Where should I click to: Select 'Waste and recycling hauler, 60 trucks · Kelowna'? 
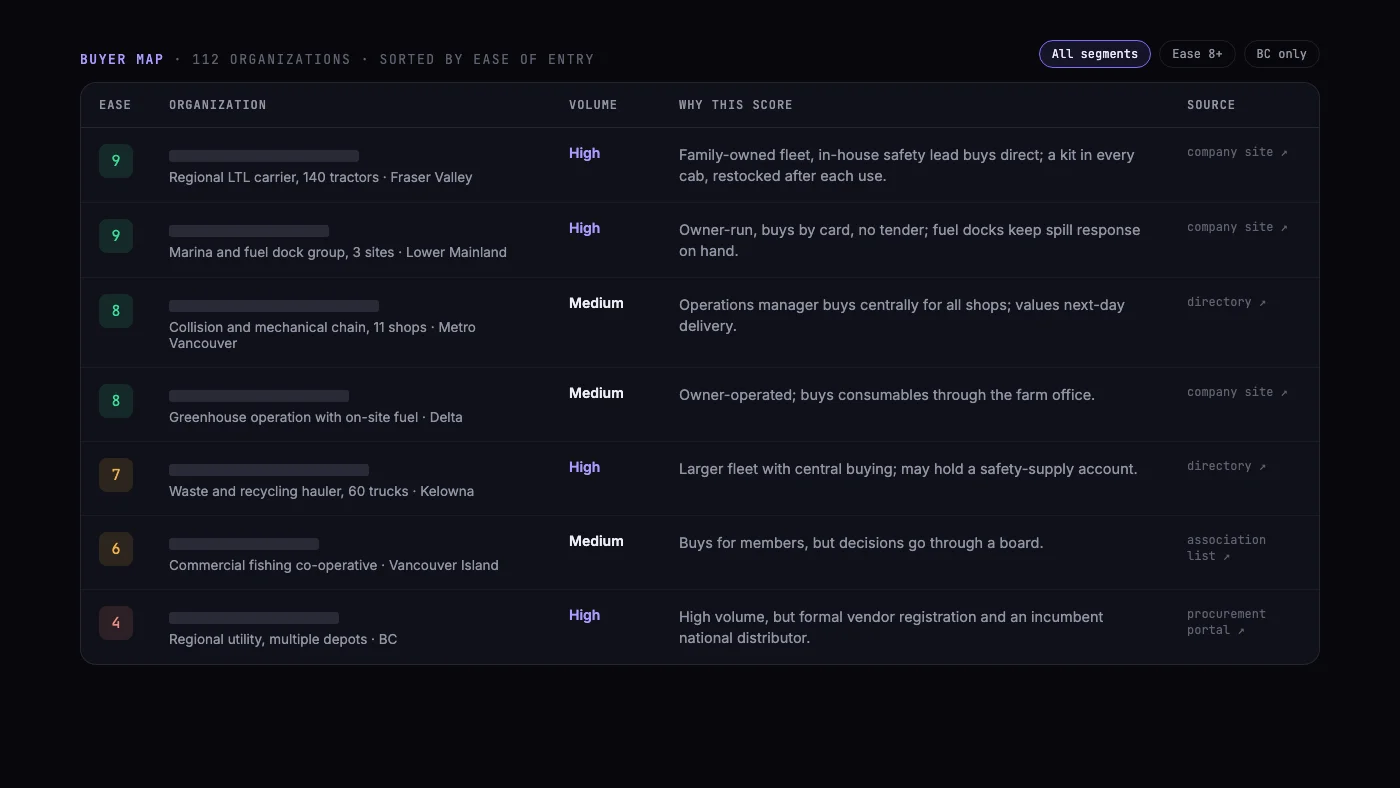coord(322,491)
